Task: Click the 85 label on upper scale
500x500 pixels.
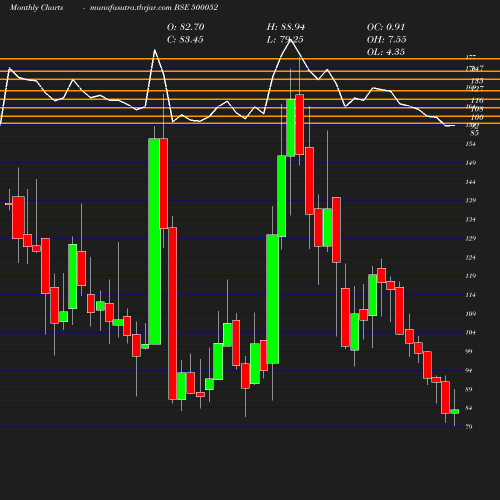Action: click(475, 133)
